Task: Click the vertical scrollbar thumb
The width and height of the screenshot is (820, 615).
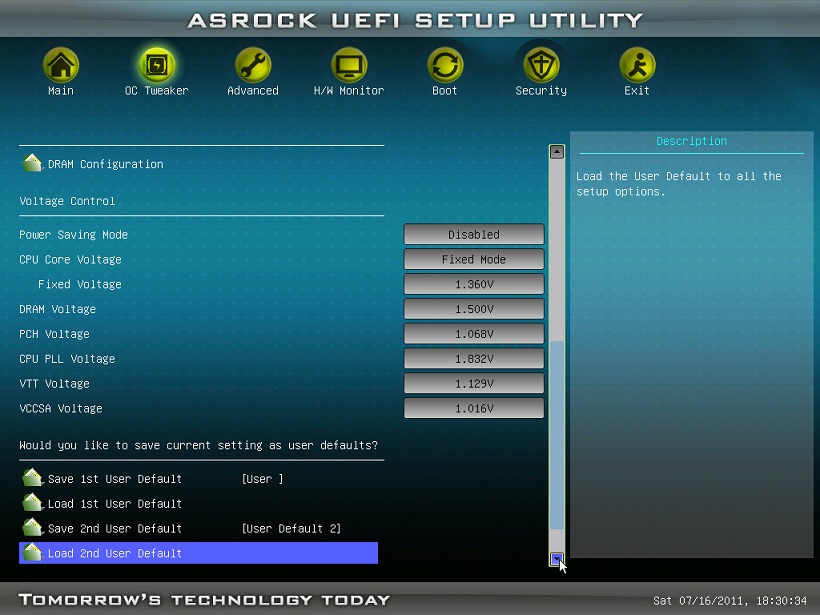Action: coord(557,435)
